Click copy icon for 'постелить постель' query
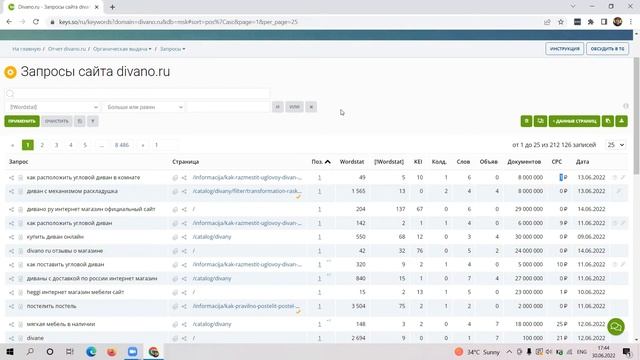The width and height of the screenshot is (640, 360). pos(20,307)
